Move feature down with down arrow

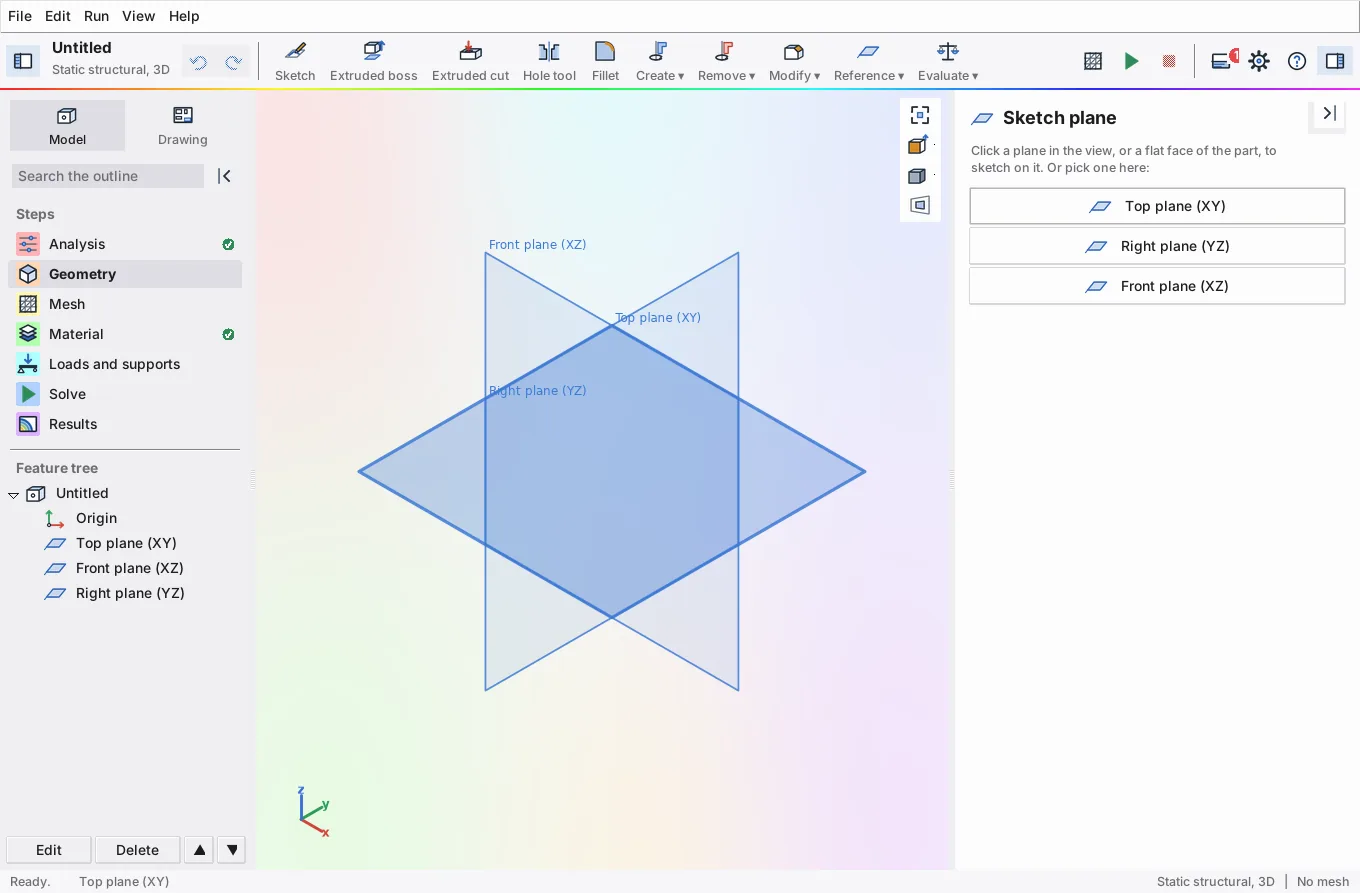click(232, 850)
